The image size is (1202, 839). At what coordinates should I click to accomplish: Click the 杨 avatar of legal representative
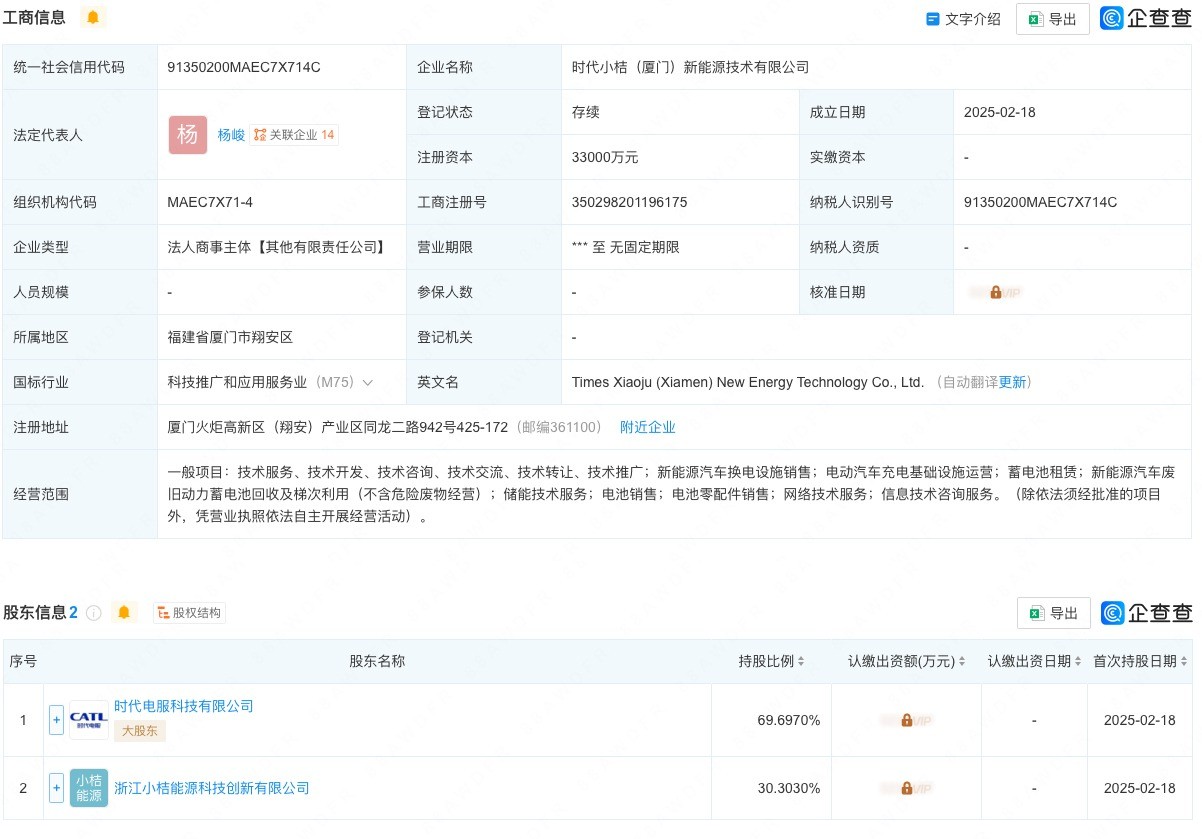[187, 135]
